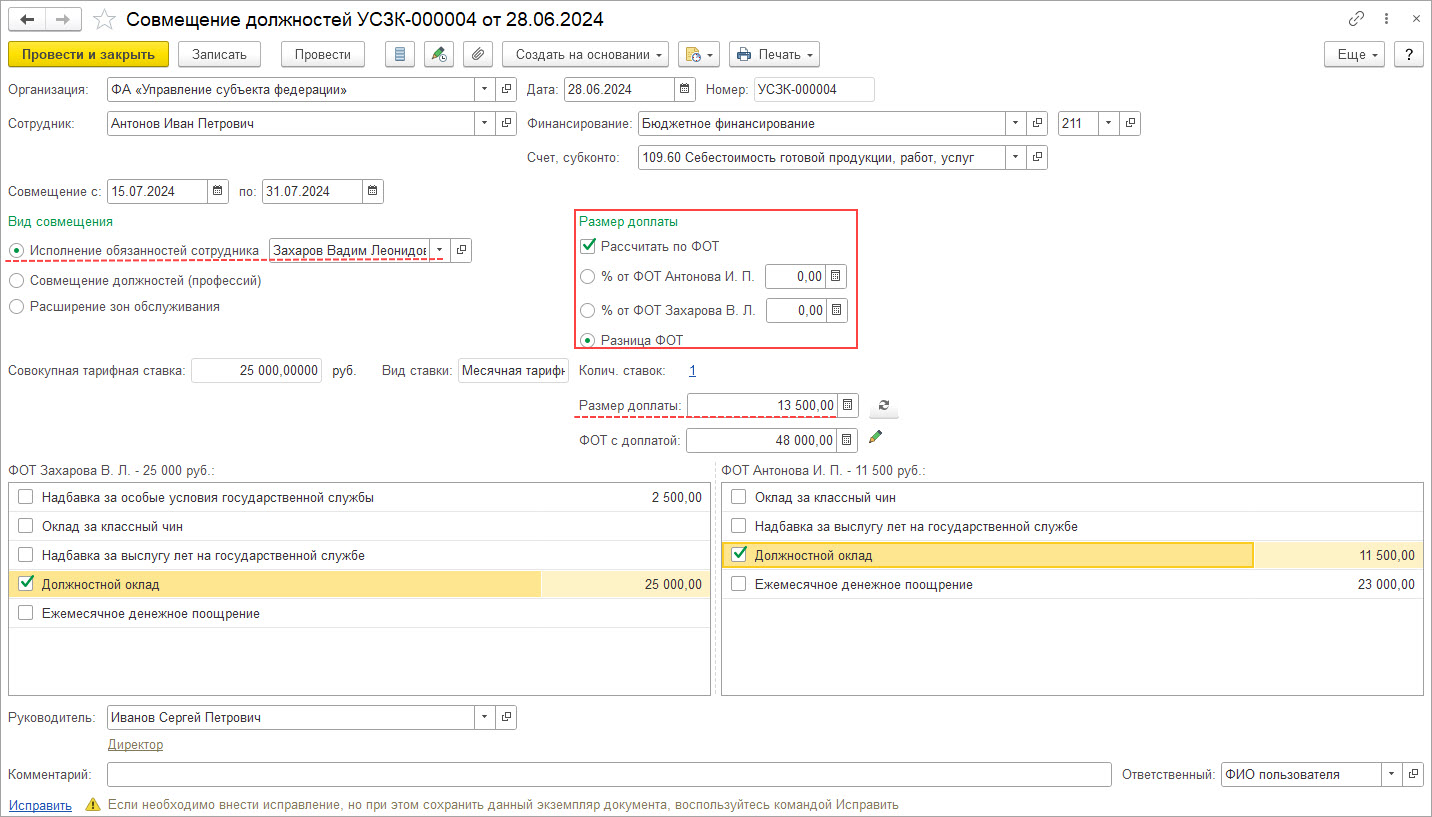1432x817 pixels.
Task: Click the Колич. ставок value link
Action: (x=692, y=370)
